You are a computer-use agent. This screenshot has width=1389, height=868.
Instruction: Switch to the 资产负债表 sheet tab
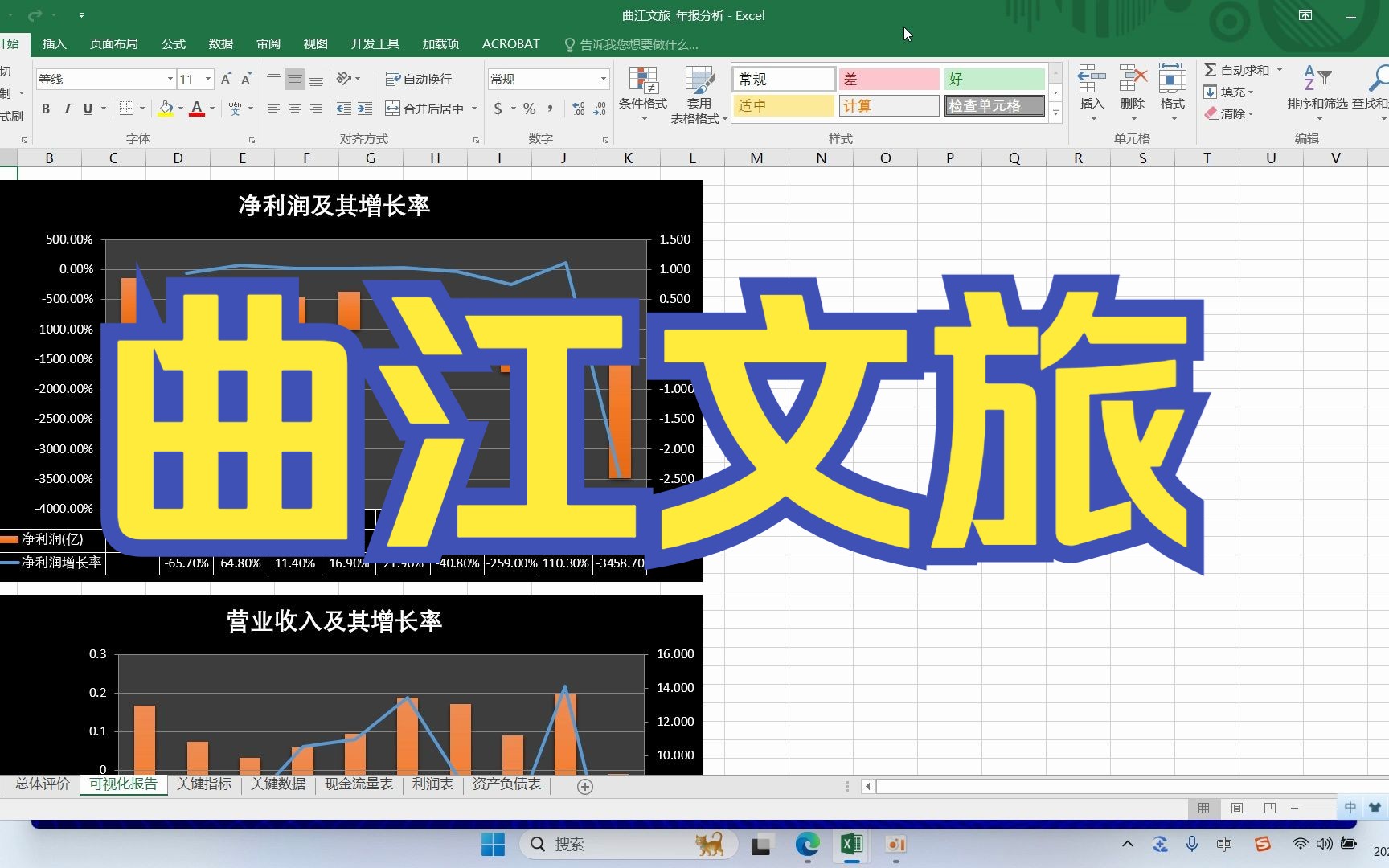coord(506,784)
